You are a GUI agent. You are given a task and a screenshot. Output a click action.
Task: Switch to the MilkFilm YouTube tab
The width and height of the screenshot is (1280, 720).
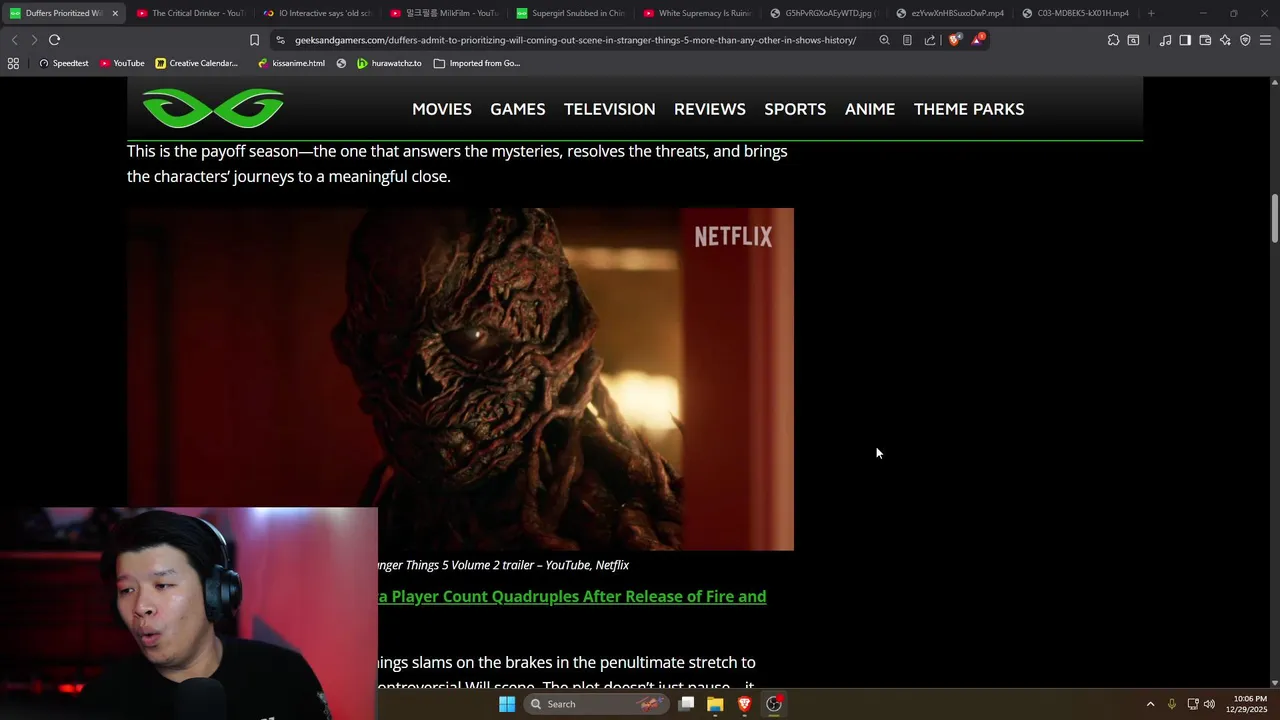pyautogui.click(x=444, y=13)
